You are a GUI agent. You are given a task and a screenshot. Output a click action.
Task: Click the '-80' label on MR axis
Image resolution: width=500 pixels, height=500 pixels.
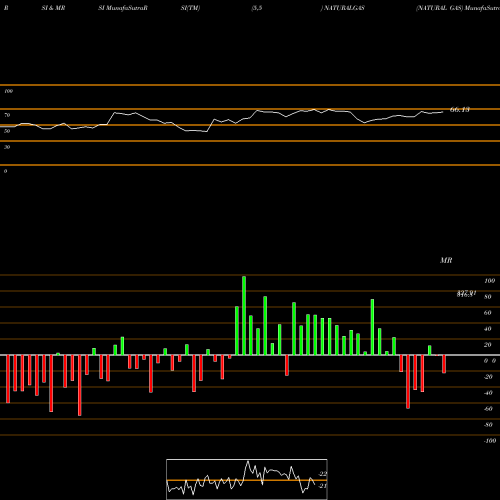488,425
